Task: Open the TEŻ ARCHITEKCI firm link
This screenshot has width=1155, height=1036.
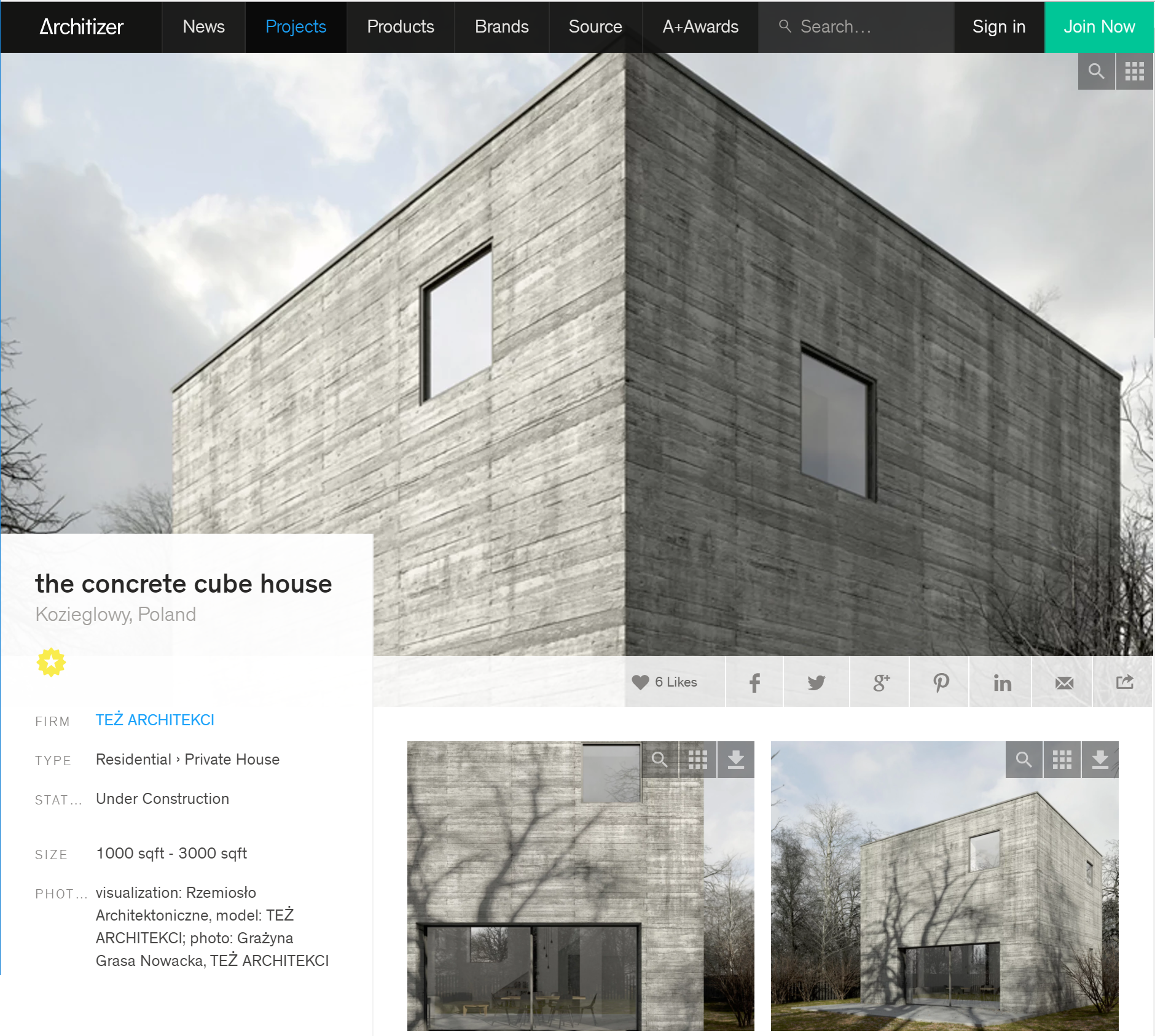Action: 155,720
